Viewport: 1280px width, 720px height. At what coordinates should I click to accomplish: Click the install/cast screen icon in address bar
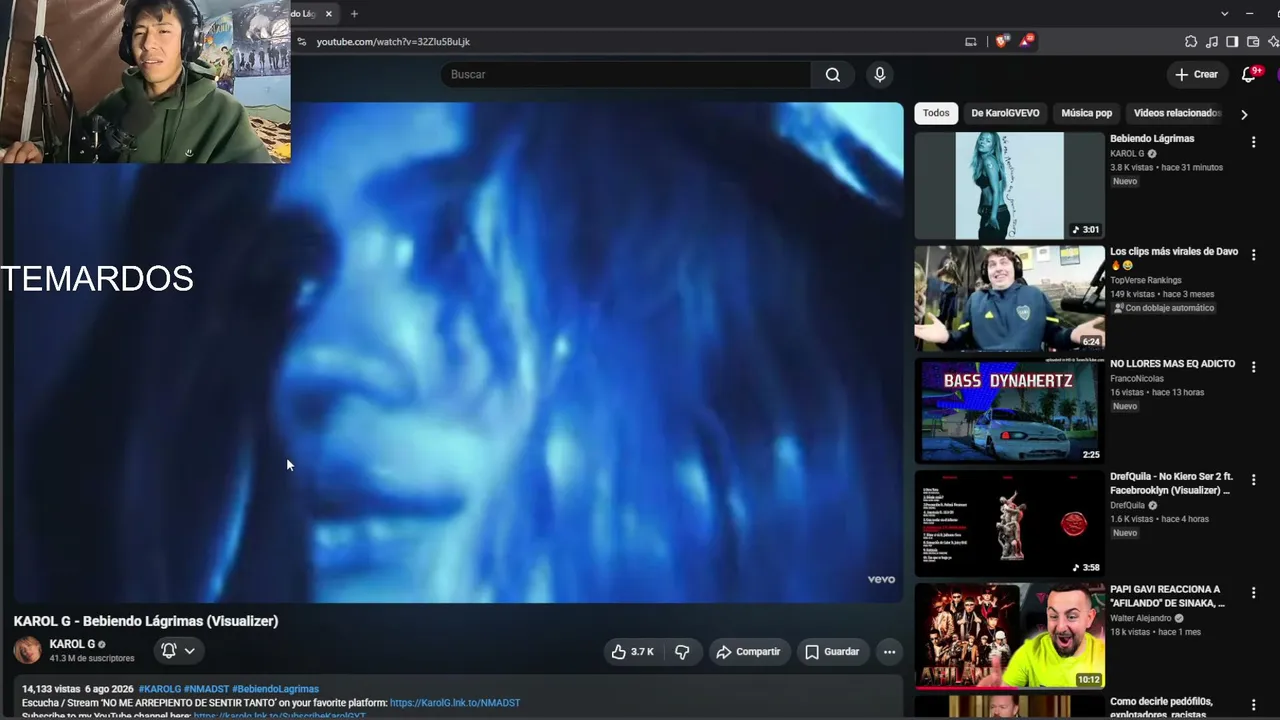coord(970,42)
